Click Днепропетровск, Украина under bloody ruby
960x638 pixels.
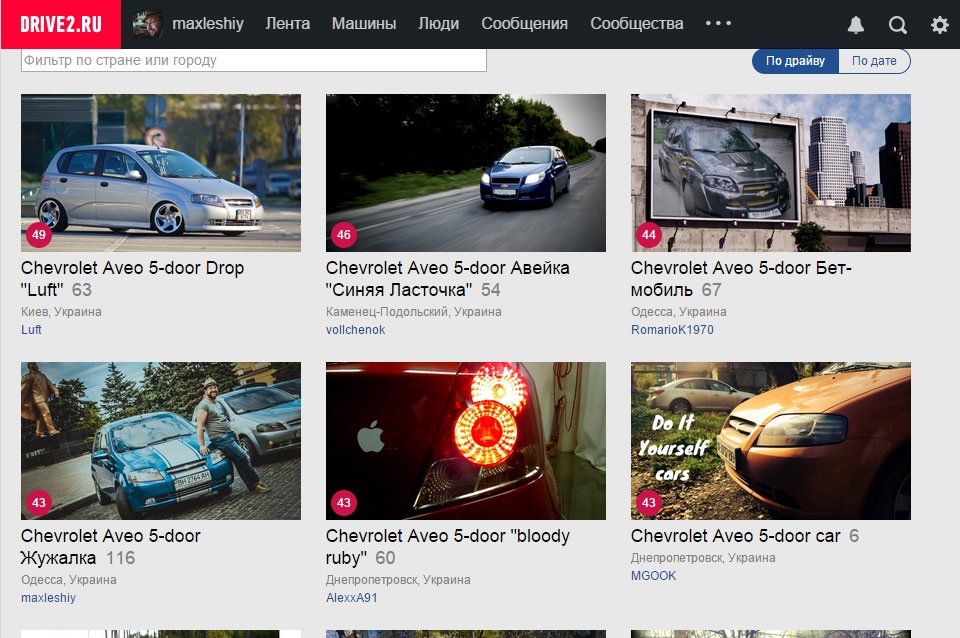[398, 580]
